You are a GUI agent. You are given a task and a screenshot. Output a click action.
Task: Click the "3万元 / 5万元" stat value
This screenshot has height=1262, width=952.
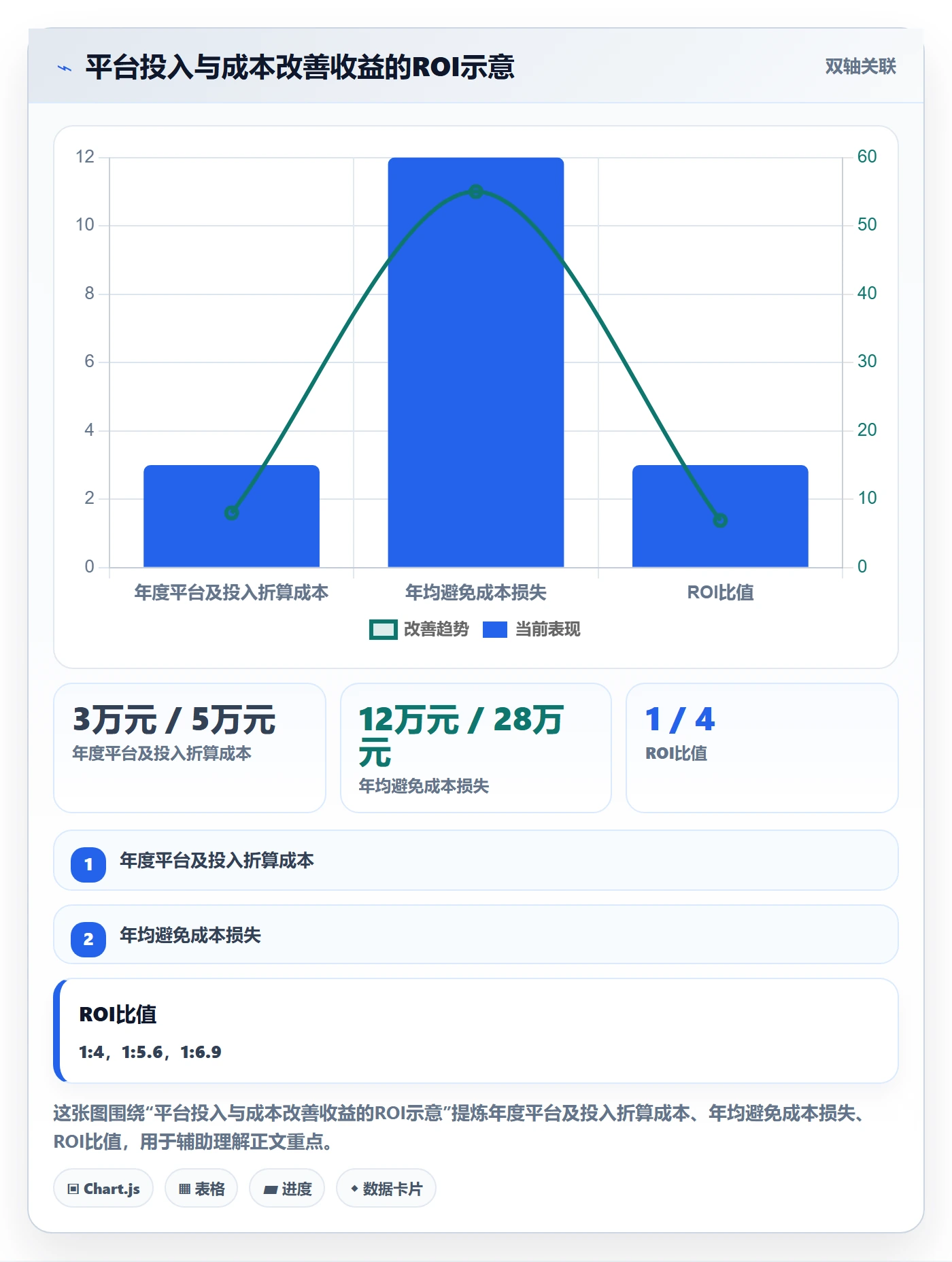coord(174,719)
